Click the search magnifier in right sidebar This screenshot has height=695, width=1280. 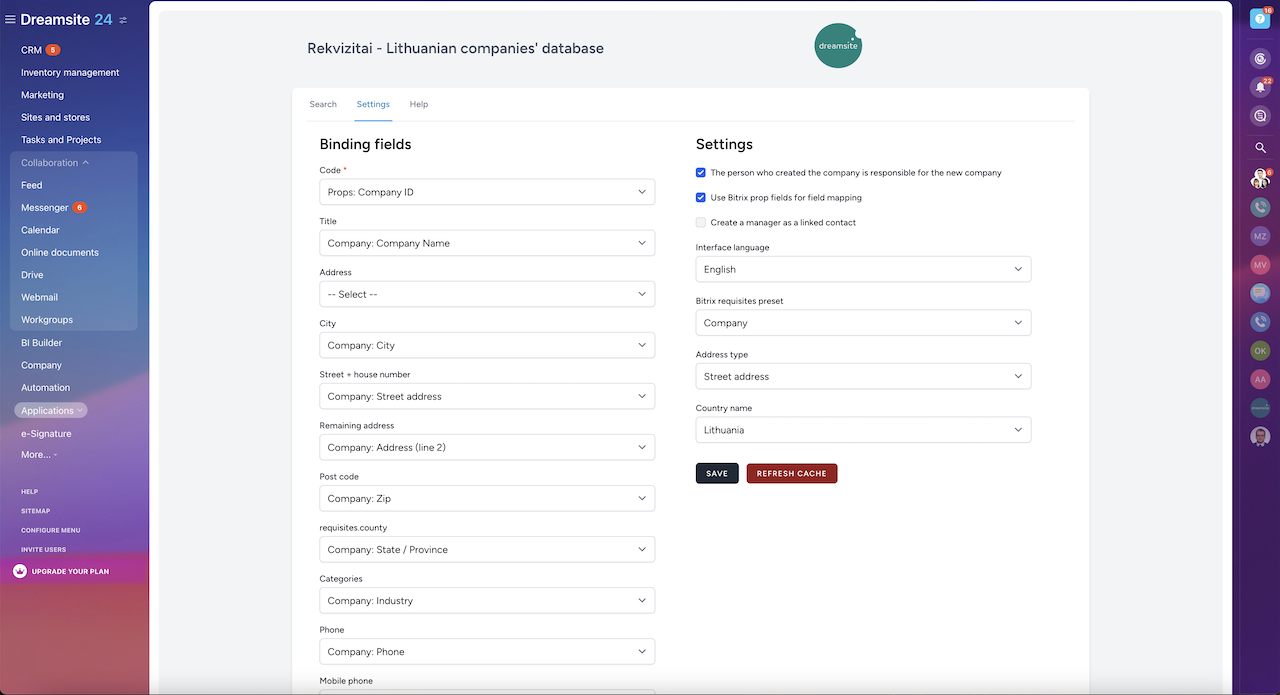point(1260,148)
